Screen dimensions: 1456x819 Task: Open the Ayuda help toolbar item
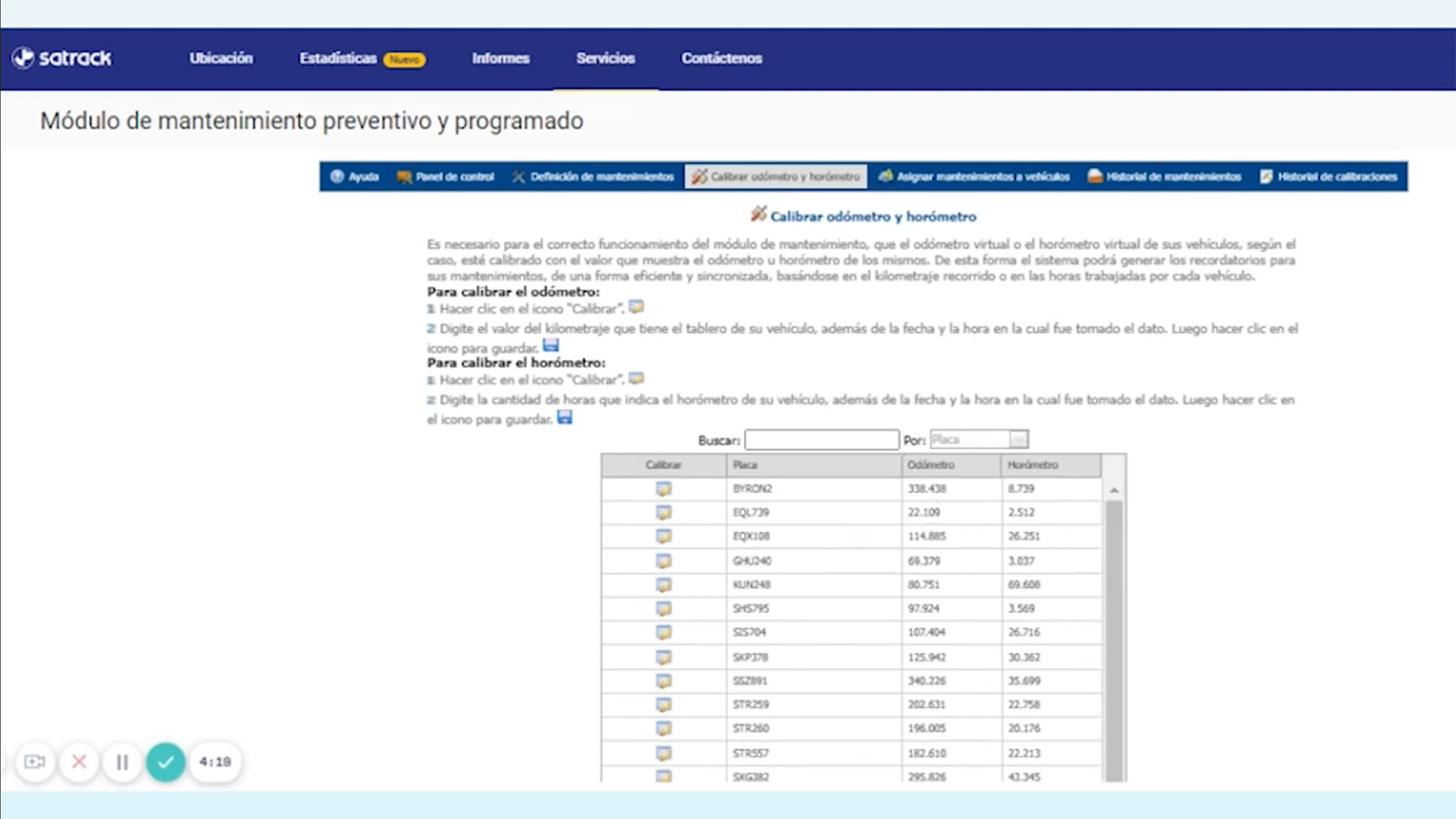354,176
